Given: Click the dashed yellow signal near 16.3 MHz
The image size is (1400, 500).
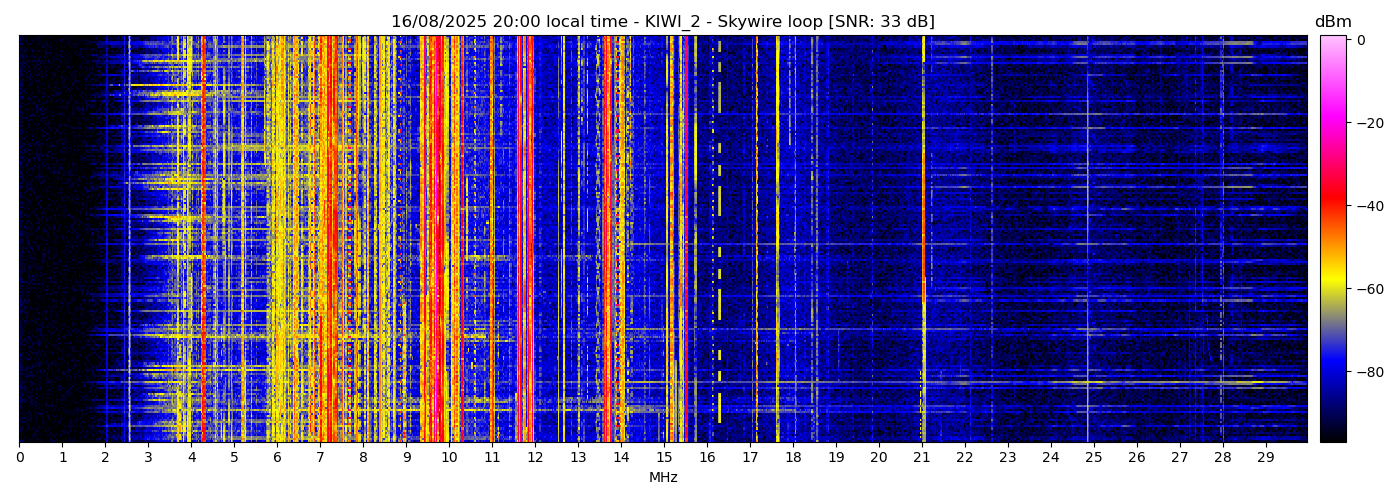Looking at the screenshot, I should [719, 200].
